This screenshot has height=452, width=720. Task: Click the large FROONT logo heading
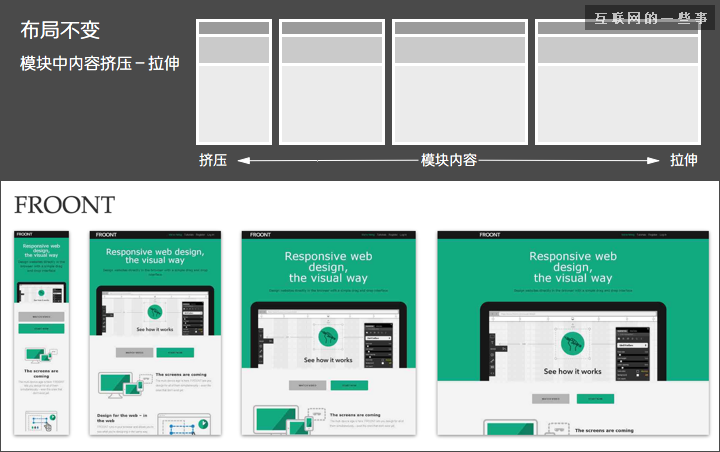click(x=65, y=206)
